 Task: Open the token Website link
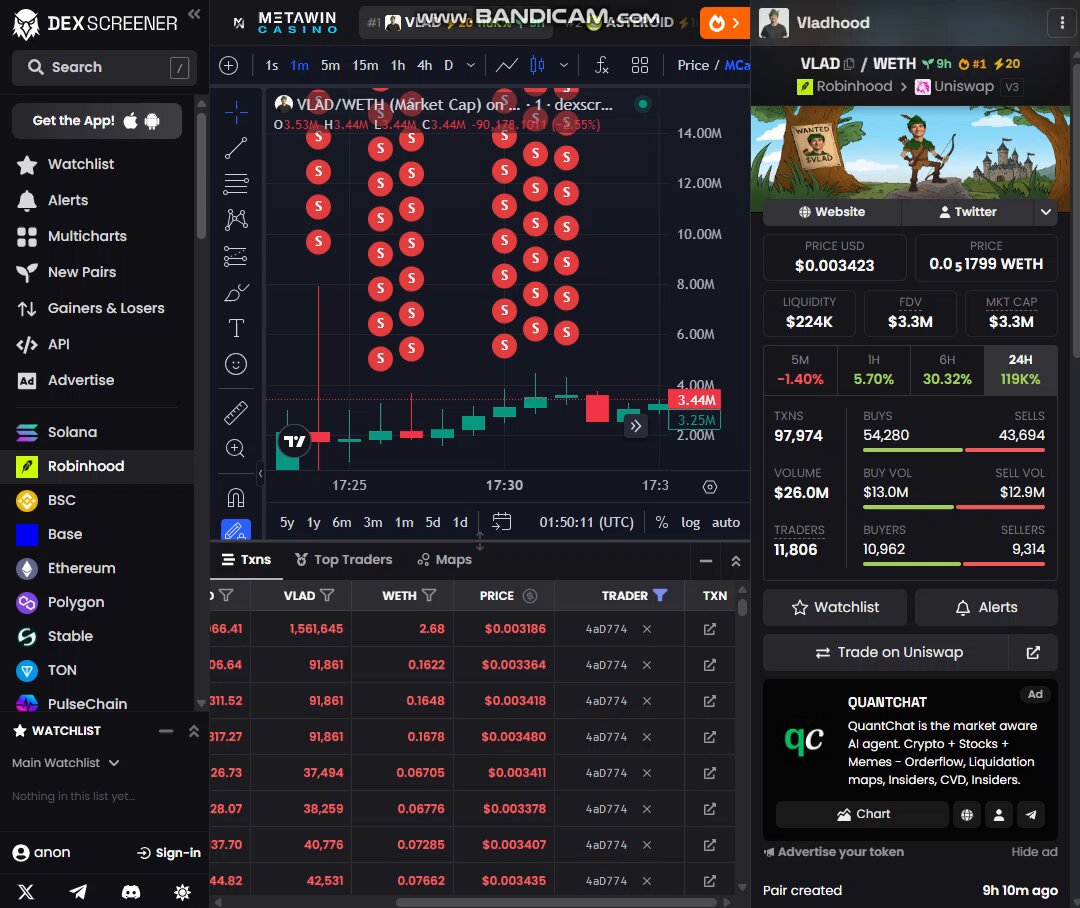point(832,211)
